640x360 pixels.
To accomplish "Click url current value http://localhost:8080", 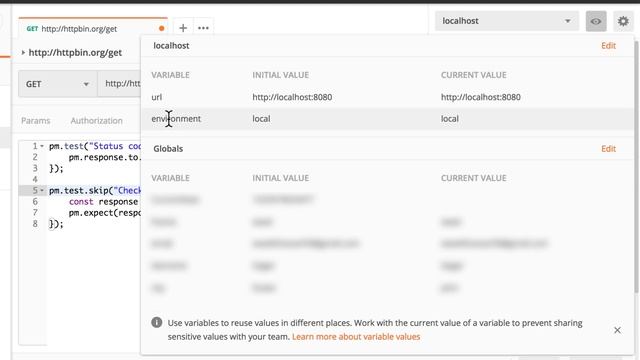I will click(x=481, y=97).
